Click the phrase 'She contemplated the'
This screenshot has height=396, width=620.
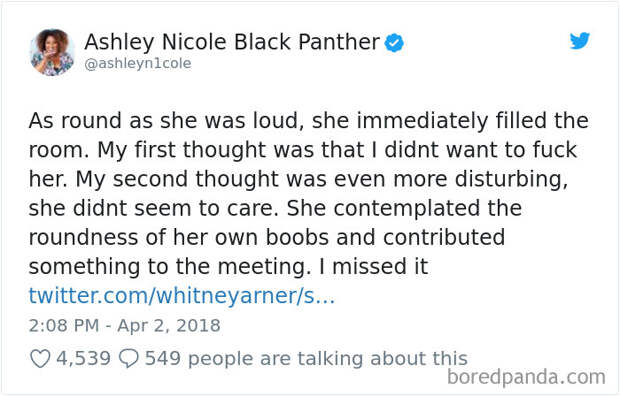pyautogui.click(x=404, y=208)
